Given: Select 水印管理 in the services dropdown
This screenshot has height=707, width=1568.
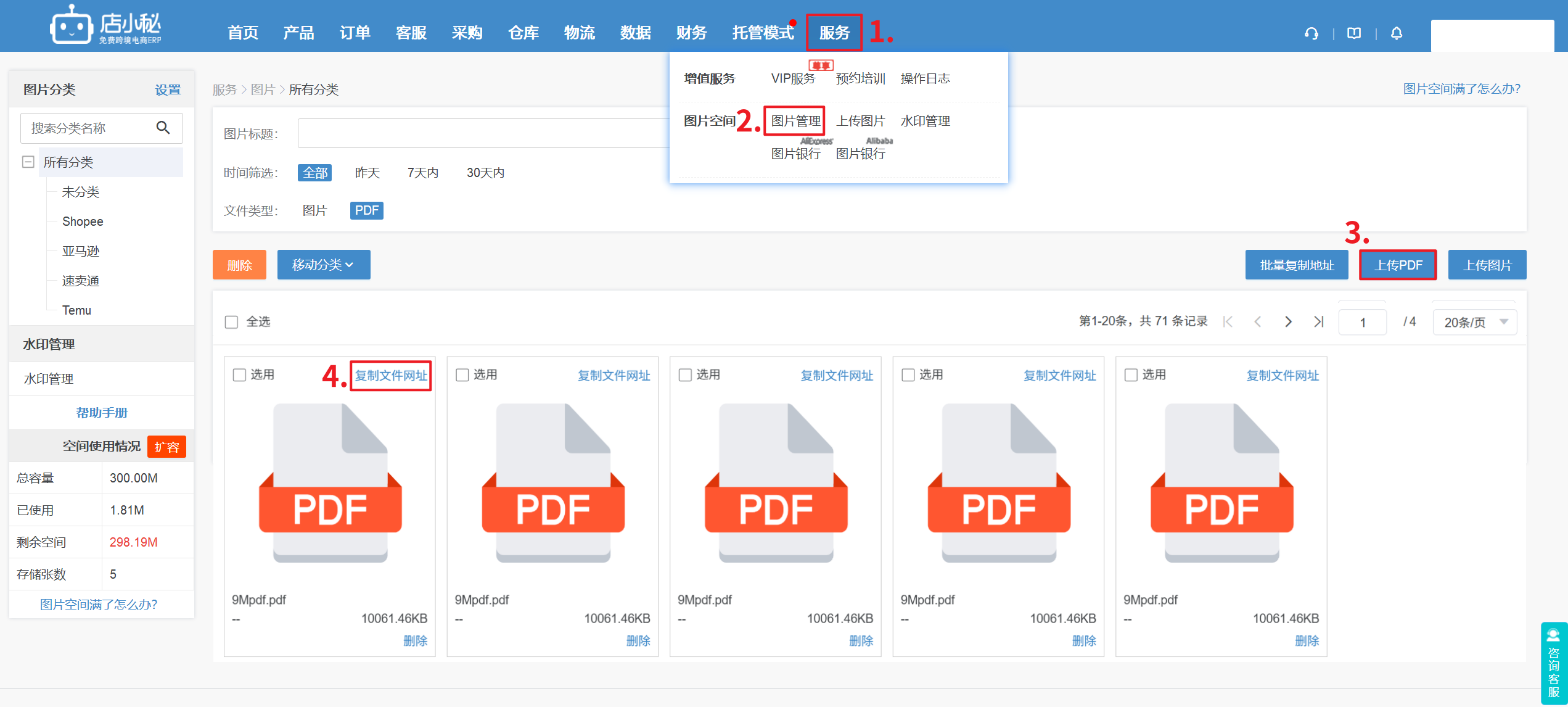Looking at the screenshot, I should (x=925, y=121).
